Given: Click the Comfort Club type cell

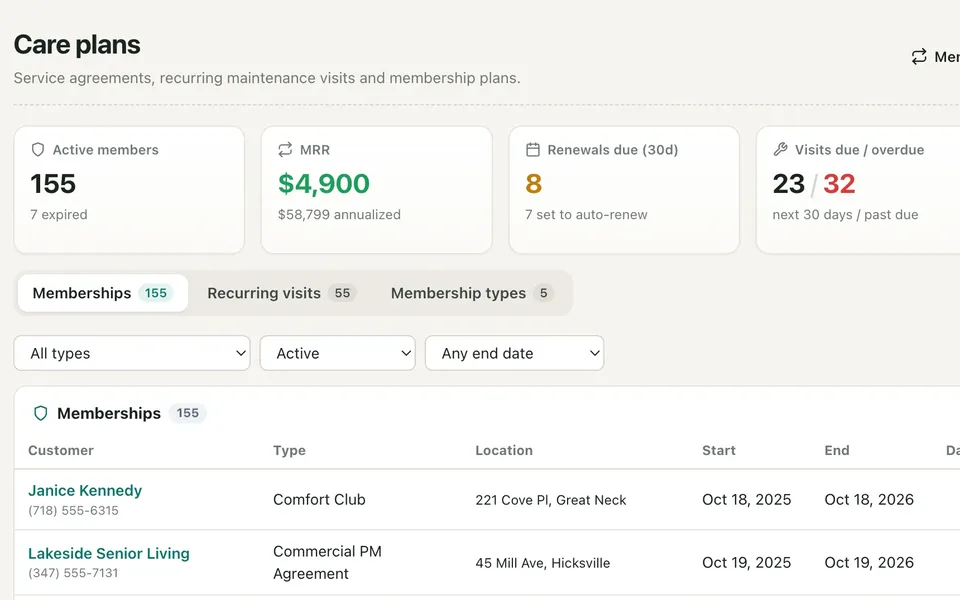Looking at the screenshot, I should 319,500.
